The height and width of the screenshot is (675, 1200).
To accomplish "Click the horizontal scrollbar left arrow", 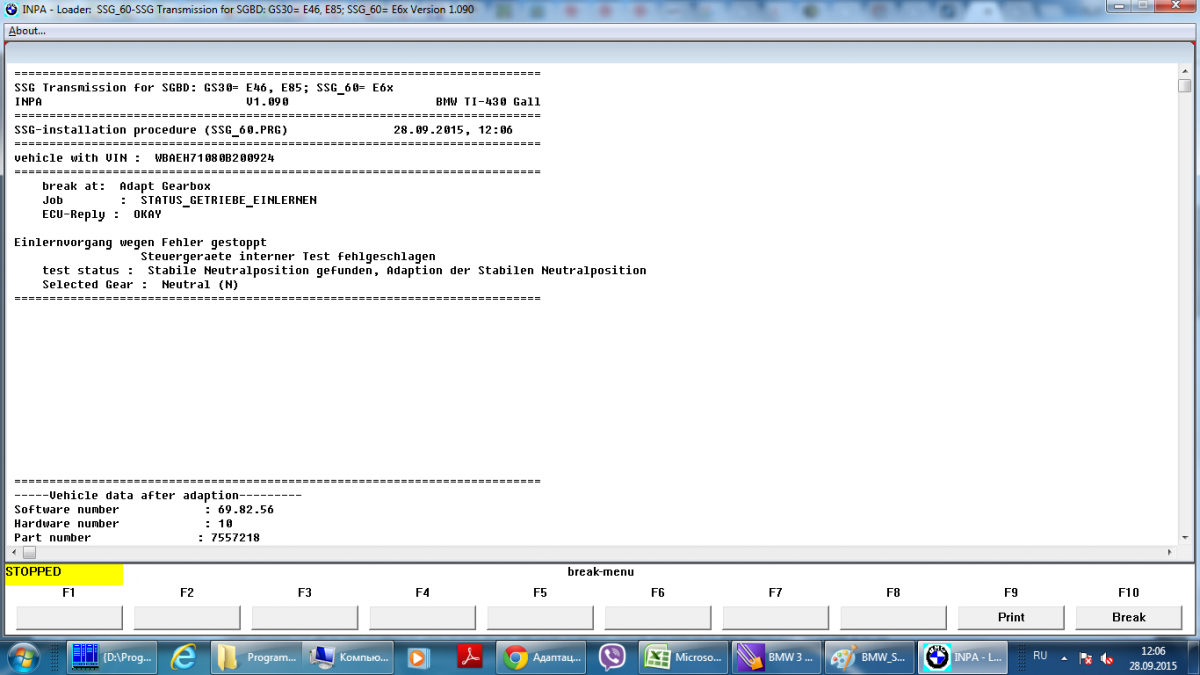I will point(14,552).
